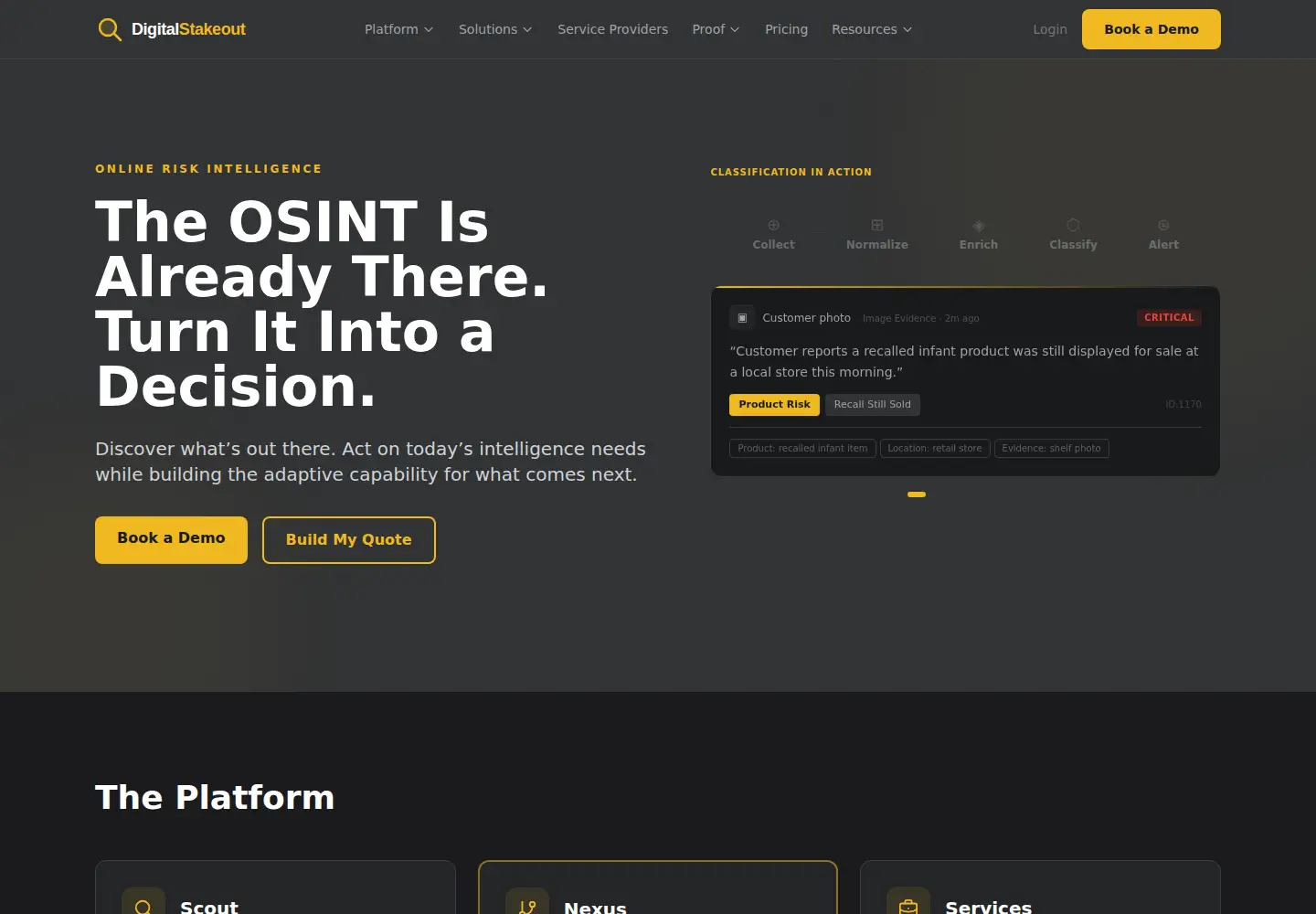Viewport: 1316px width, 914px height.
Task: Click the carousel indicator dash
Action: pos(917,494)
